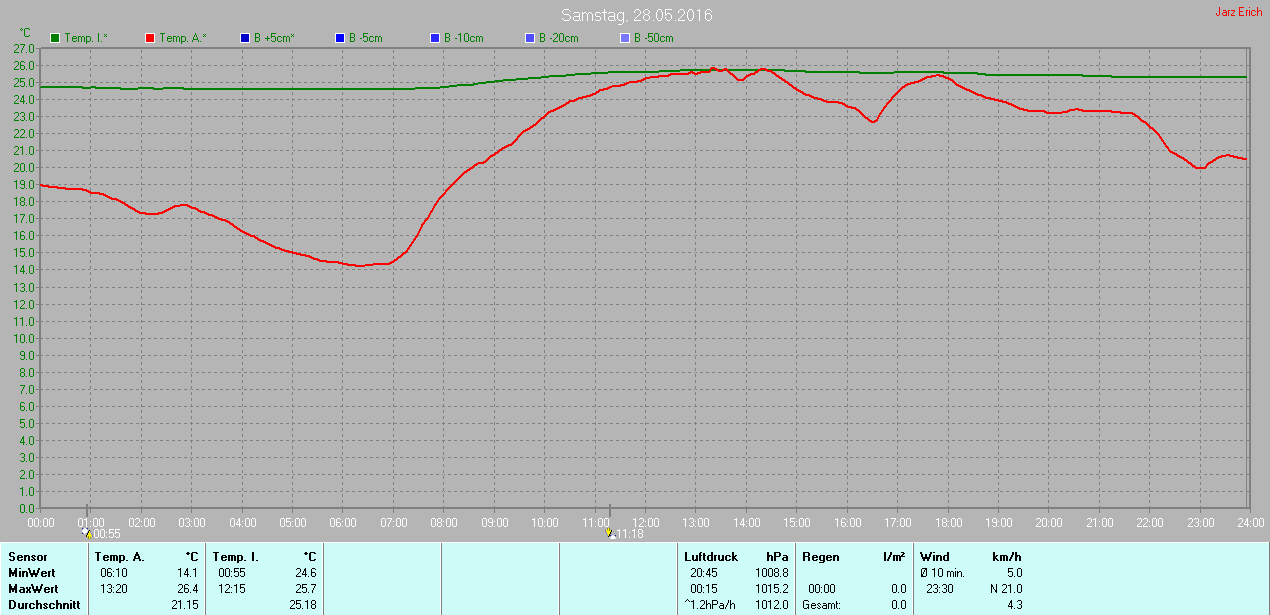Image resolution: width=1270 pixels, height=615 pixels.
Task: Click the '12:00' time axis label
Action: click(x=645, y=522)
